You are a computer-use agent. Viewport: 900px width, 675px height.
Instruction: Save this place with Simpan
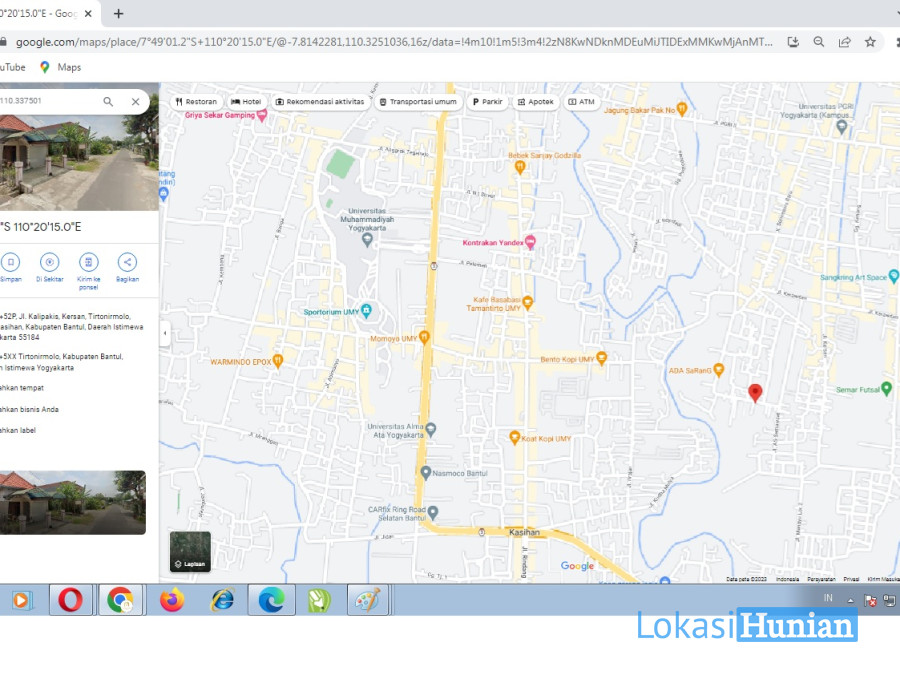tap(11, 267)
